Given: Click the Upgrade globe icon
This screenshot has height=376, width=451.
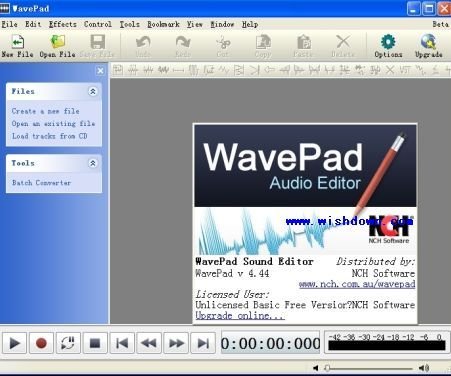Looking at the screenshot, I should [x=429, y=42].
